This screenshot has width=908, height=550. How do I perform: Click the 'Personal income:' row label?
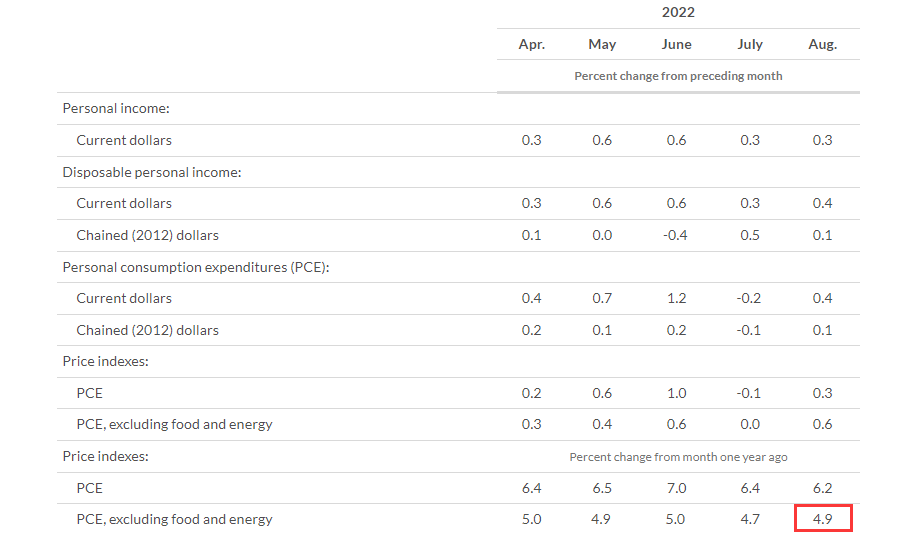[x=116, y=108]
